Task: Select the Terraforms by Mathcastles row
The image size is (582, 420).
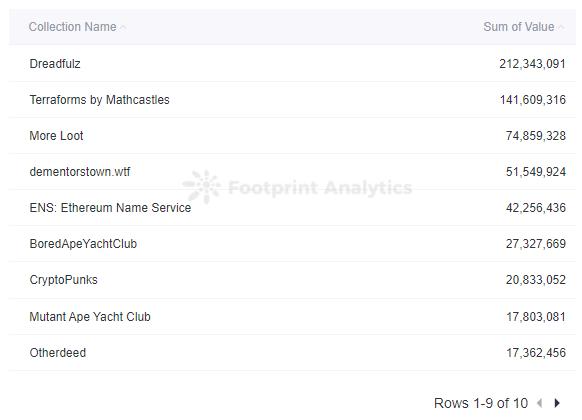Action: coord(292,99)
